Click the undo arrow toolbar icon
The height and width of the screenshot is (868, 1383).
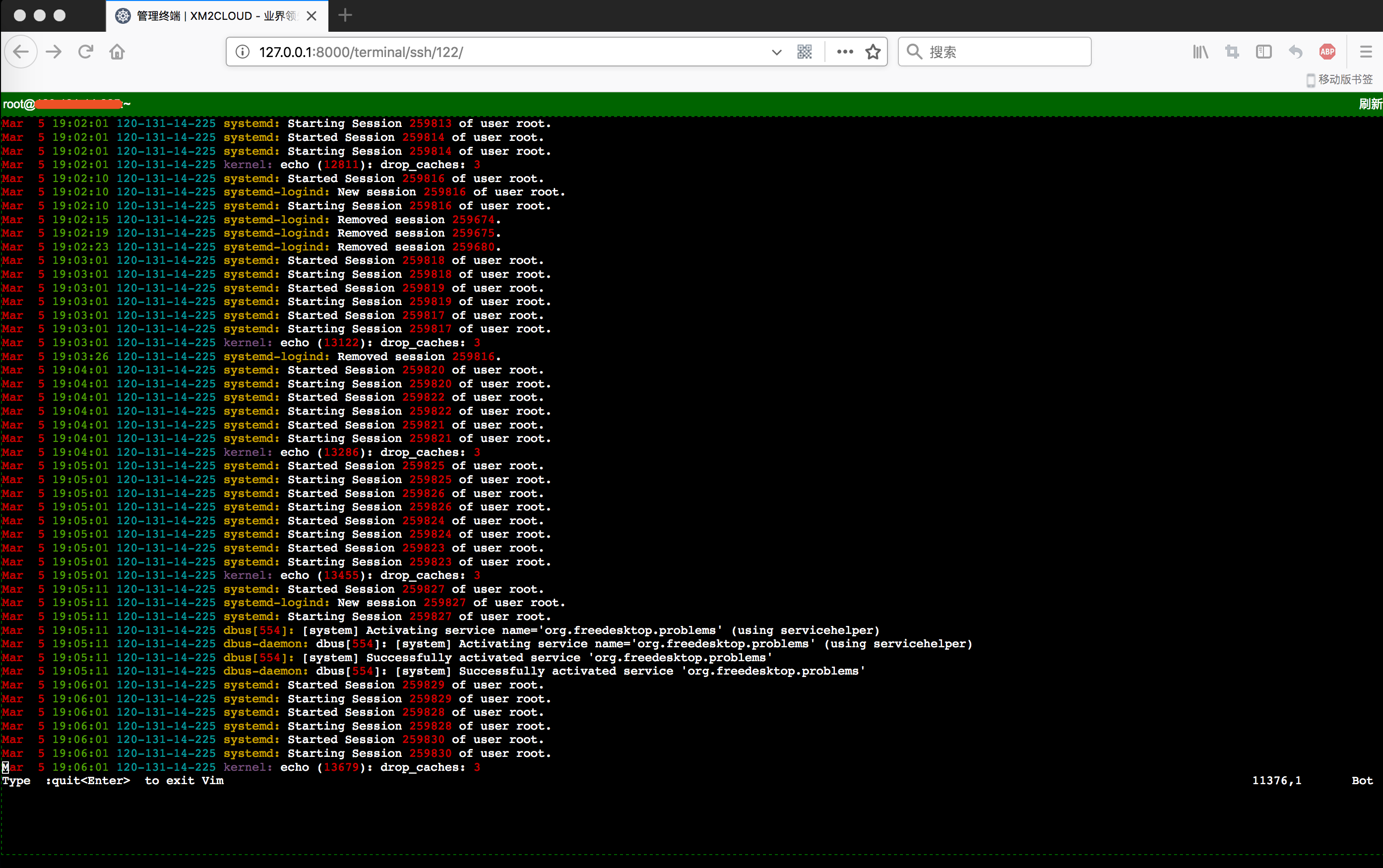[x=1295, y=52]
